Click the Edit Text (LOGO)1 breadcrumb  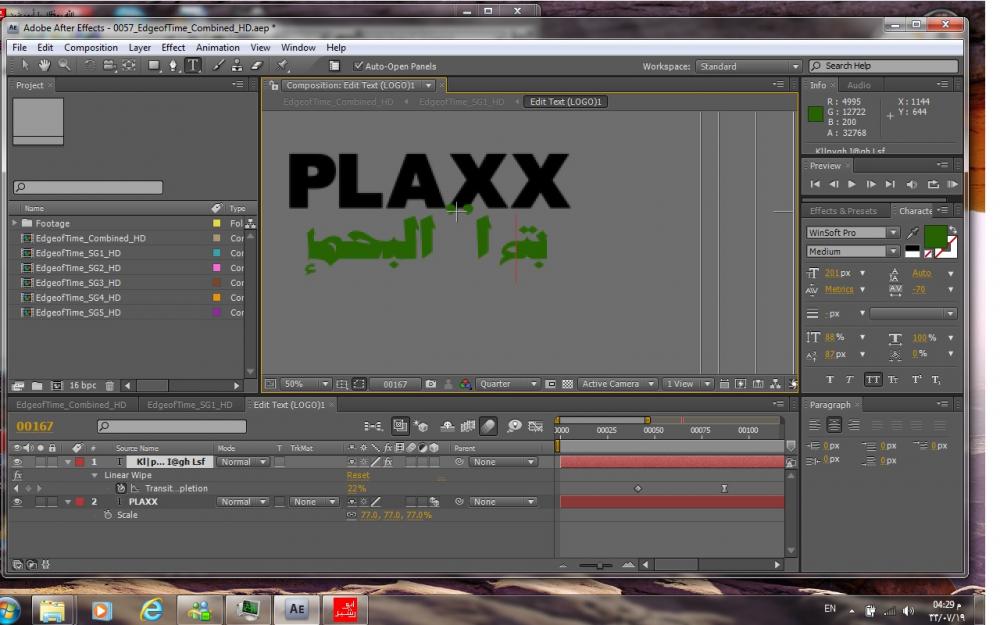566,101
